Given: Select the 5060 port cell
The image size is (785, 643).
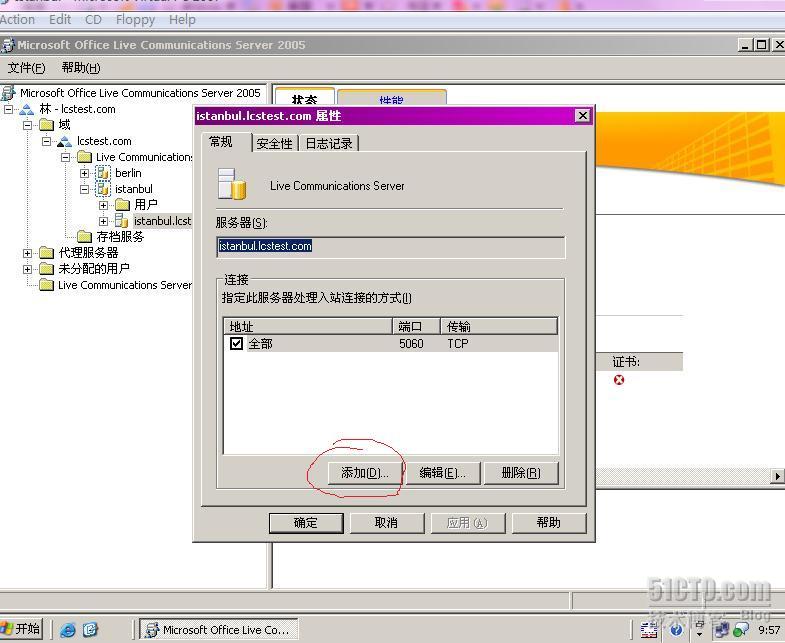Looking at the screenshot, I should pos(411,344).
